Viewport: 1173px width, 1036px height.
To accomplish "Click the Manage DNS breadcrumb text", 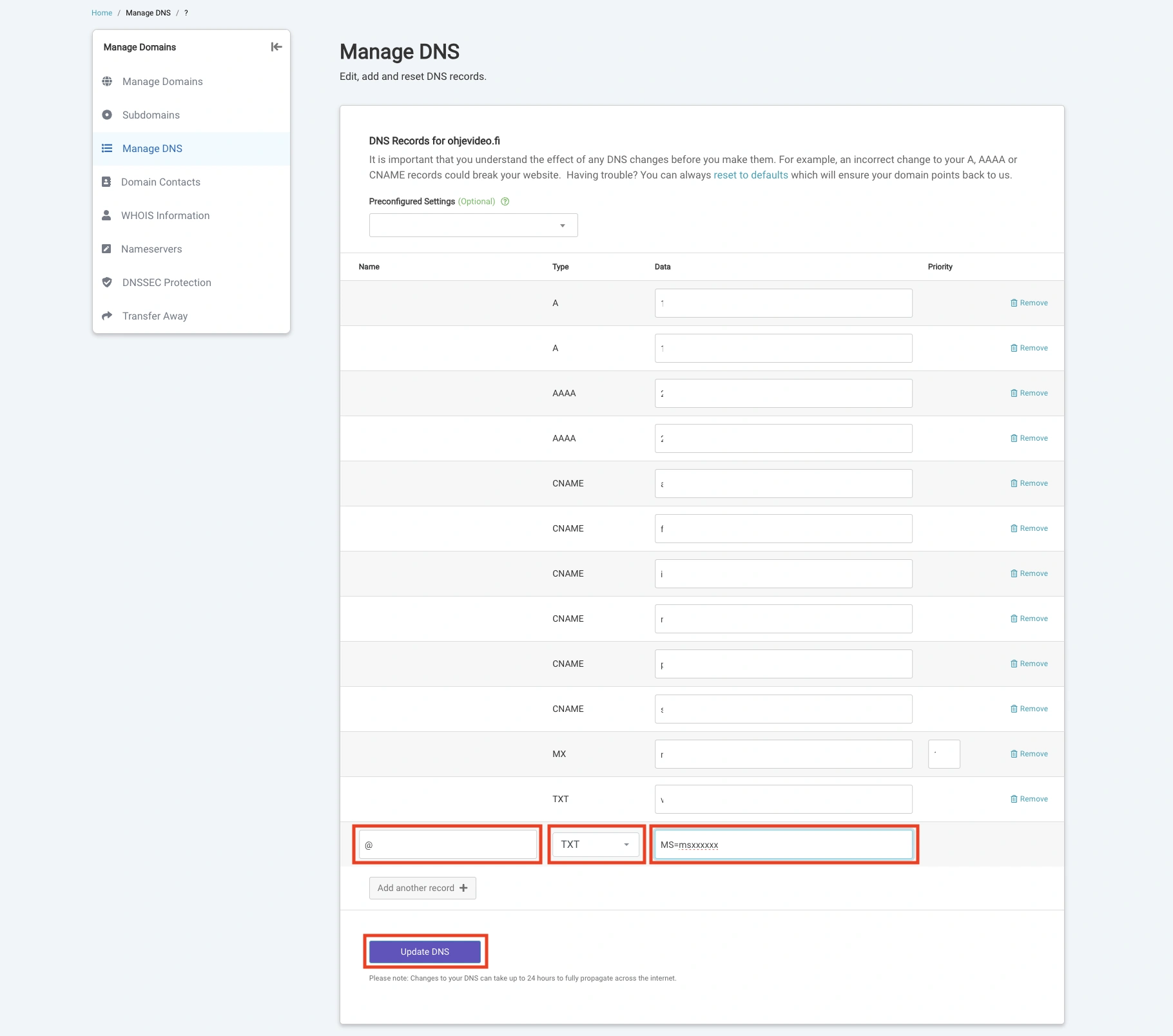I will pos(148,13).
